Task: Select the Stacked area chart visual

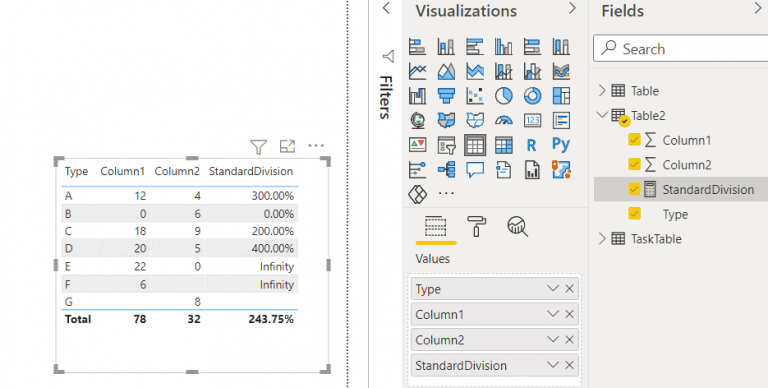Action: click(x=475, y=72)
